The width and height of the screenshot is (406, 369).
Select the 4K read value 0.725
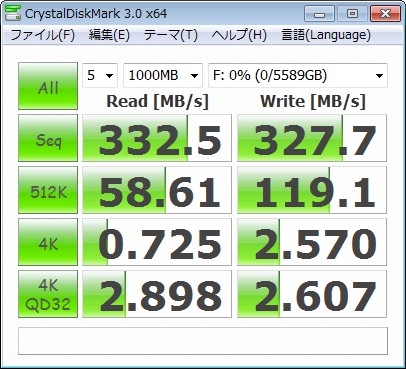[157, 242]
